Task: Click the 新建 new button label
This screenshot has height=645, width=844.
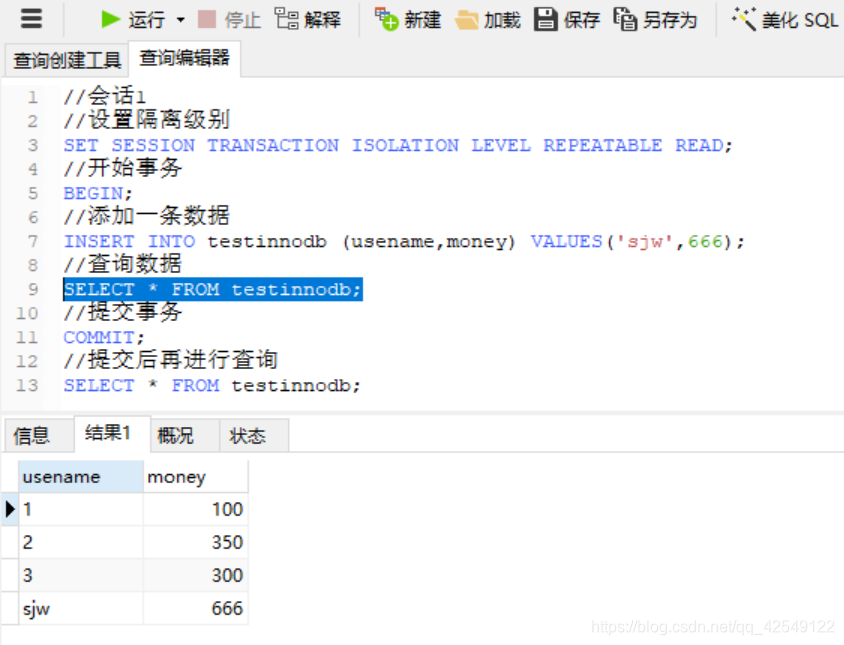Action: pos(423,20)
